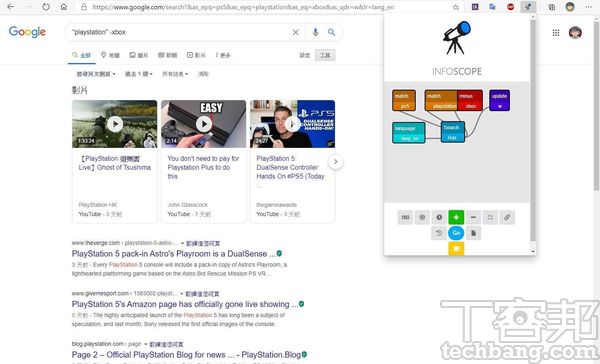
Task: Click the Tools button under search box
Action: tap(325, 55)
